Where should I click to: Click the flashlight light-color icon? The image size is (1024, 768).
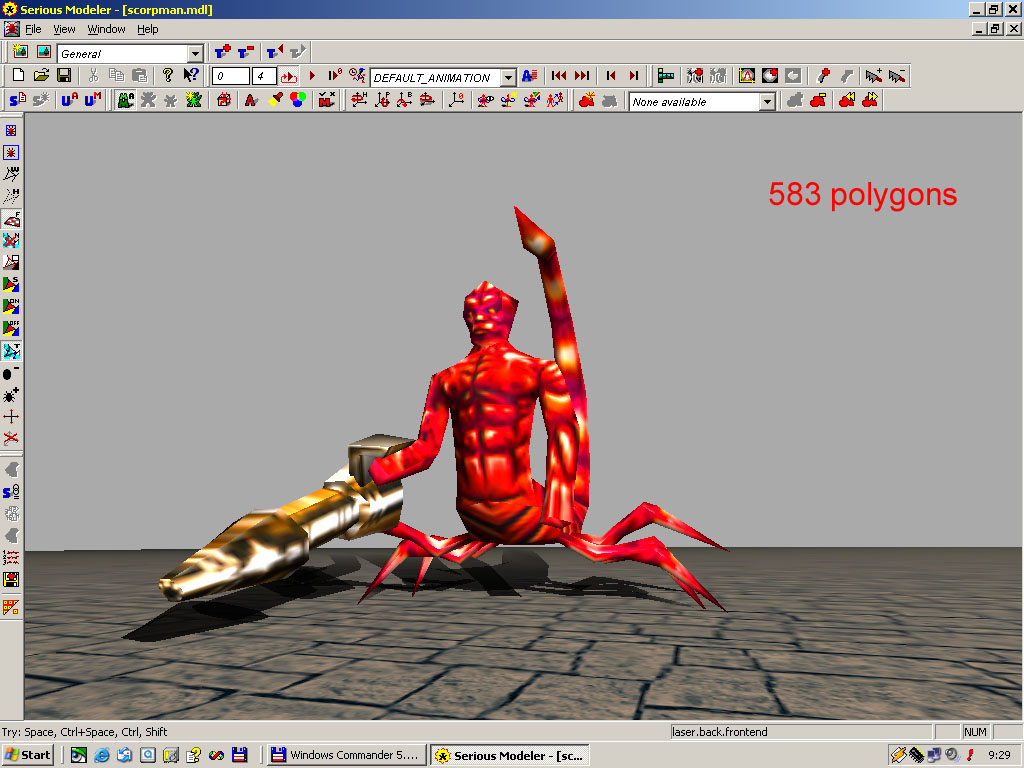click(276, 100)
